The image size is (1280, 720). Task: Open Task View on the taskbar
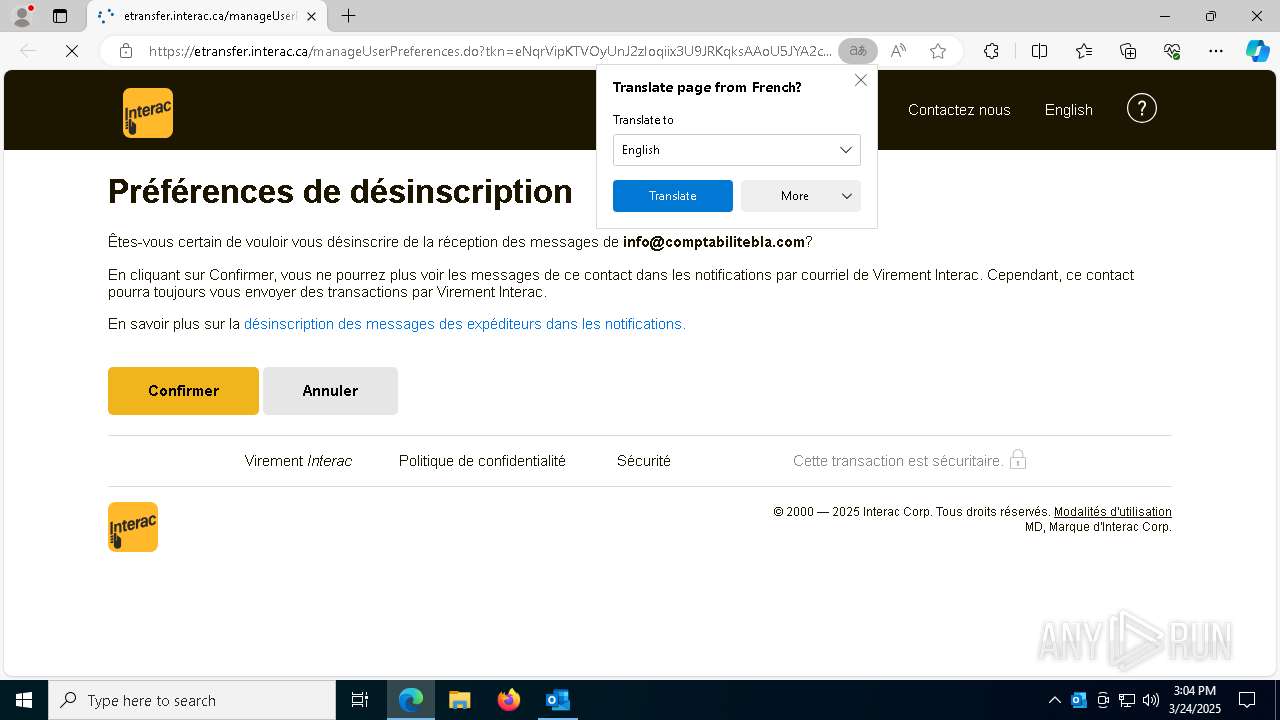tap(360, 700)
